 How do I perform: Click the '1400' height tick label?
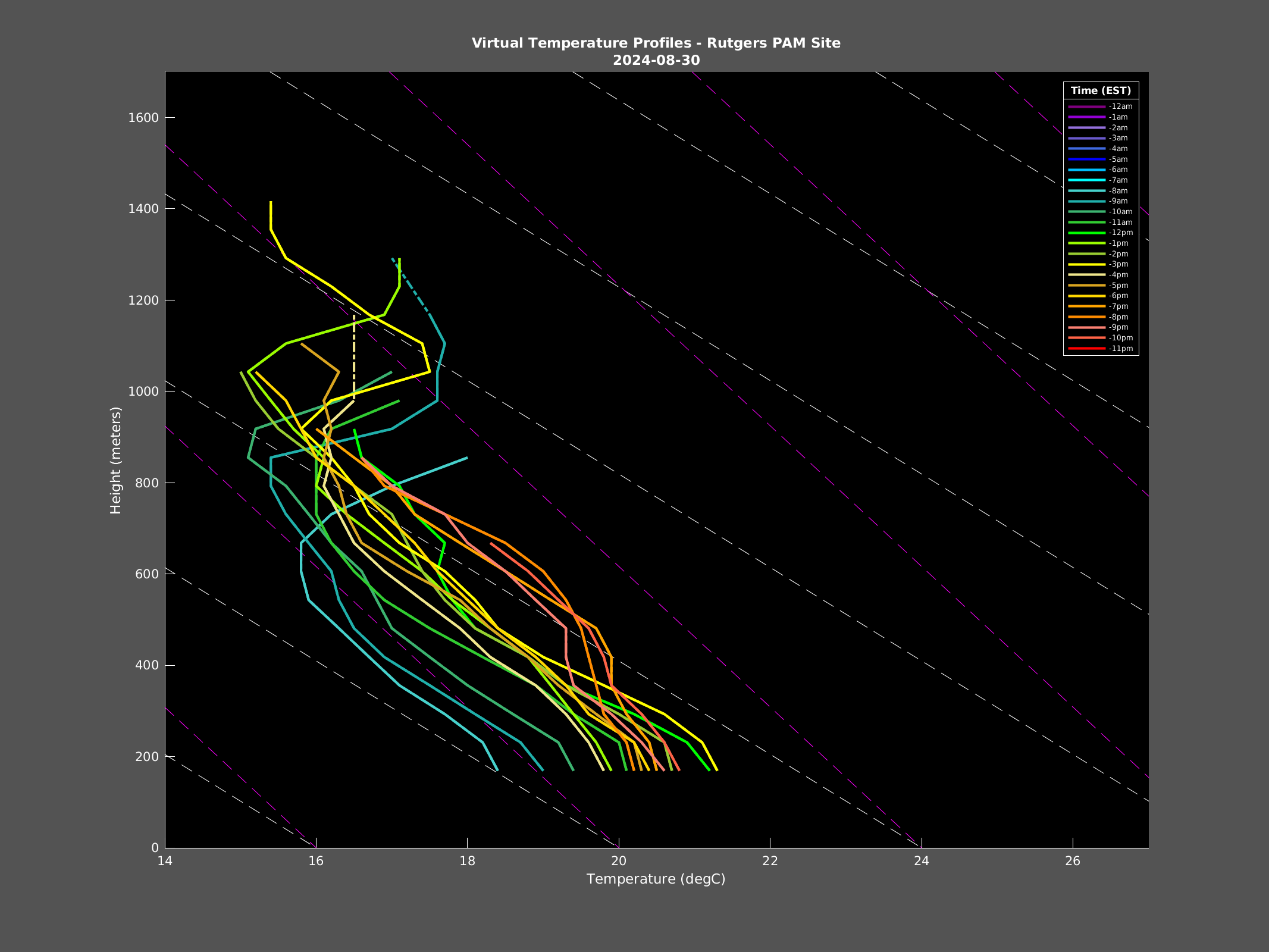tap(143, 209)
